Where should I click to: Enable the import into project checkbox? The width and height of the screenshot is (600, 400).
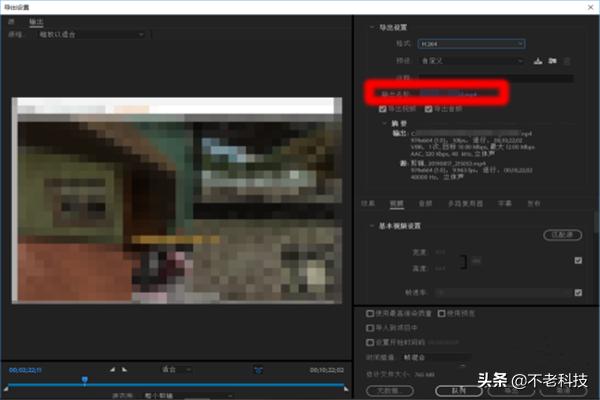pos(370,328)
